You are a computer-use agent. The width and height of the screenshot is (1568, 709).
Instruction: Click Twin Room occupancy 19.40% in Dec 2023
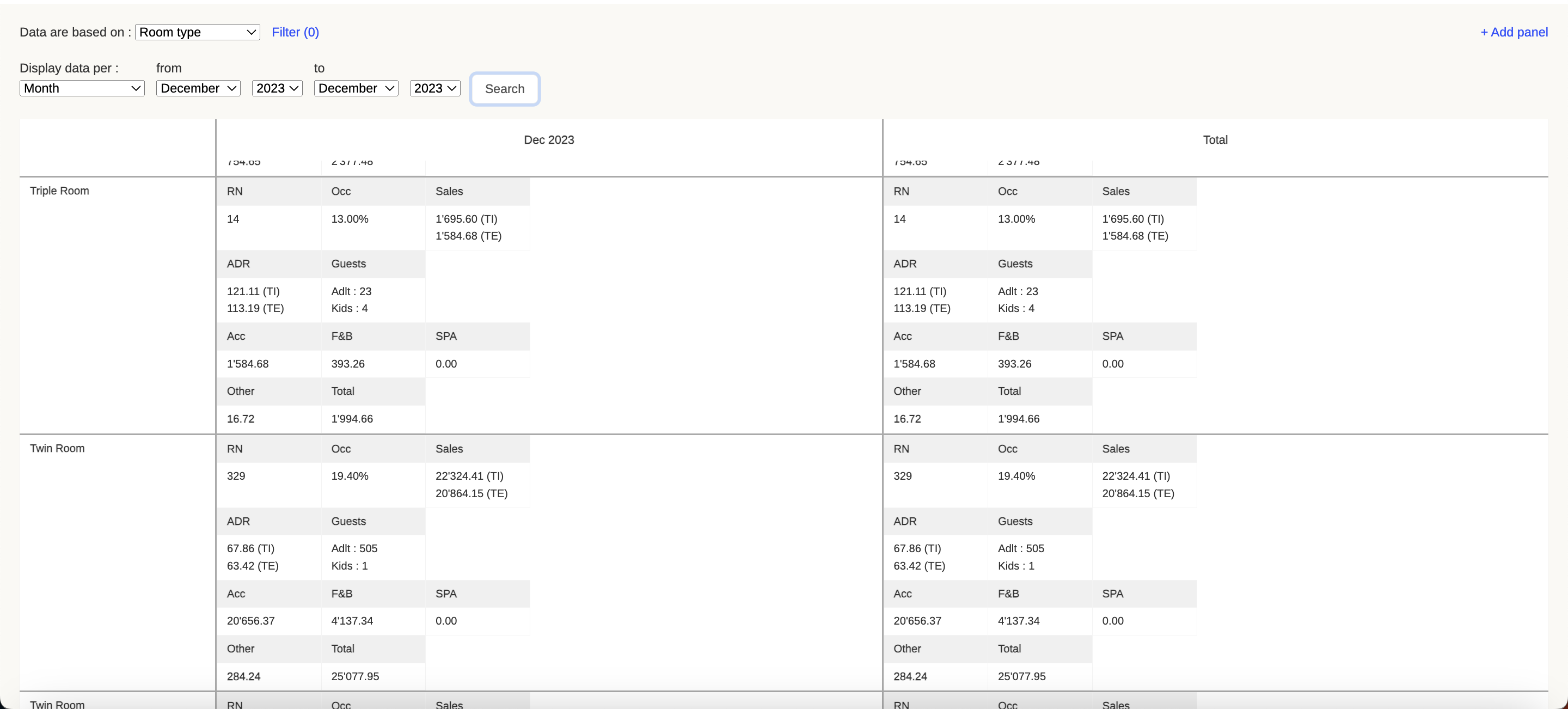pyautogui.click(x=350, y=476)
